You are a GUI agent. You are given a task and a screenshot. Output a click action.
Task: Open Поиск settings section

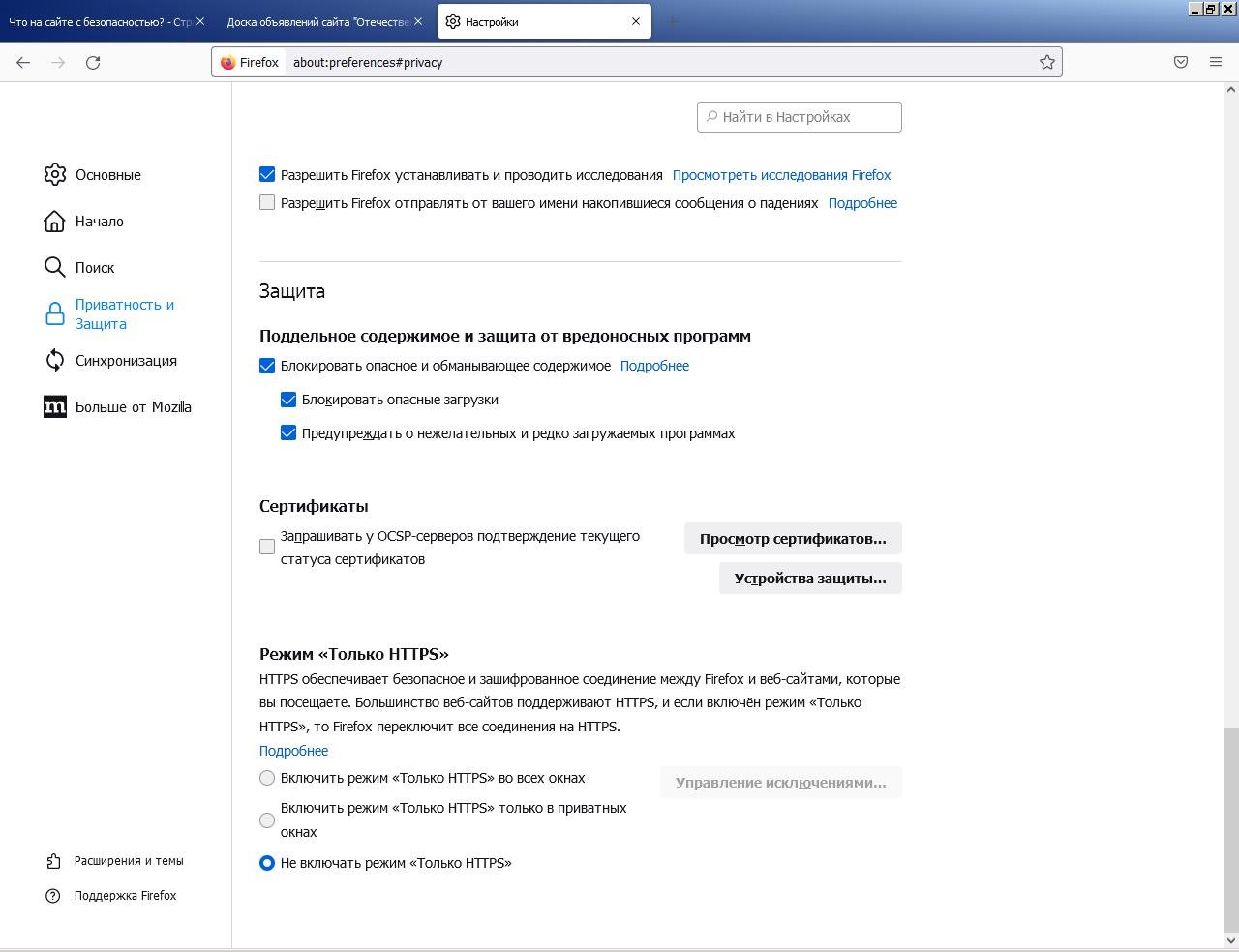[79, 268]
